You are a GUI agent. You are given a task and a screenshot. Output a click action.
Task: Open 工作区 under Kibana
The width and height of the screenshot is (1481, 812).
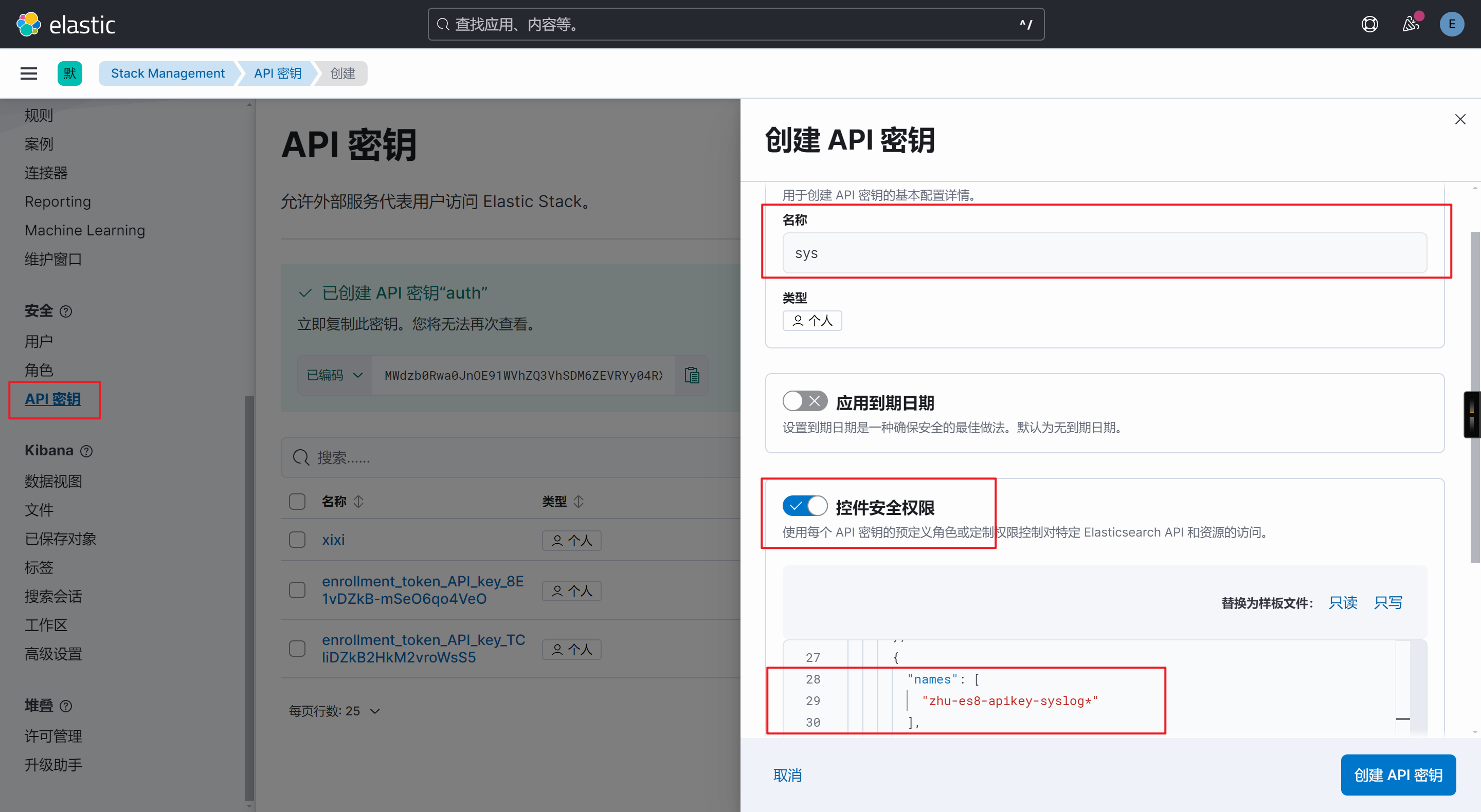[46, 624]
